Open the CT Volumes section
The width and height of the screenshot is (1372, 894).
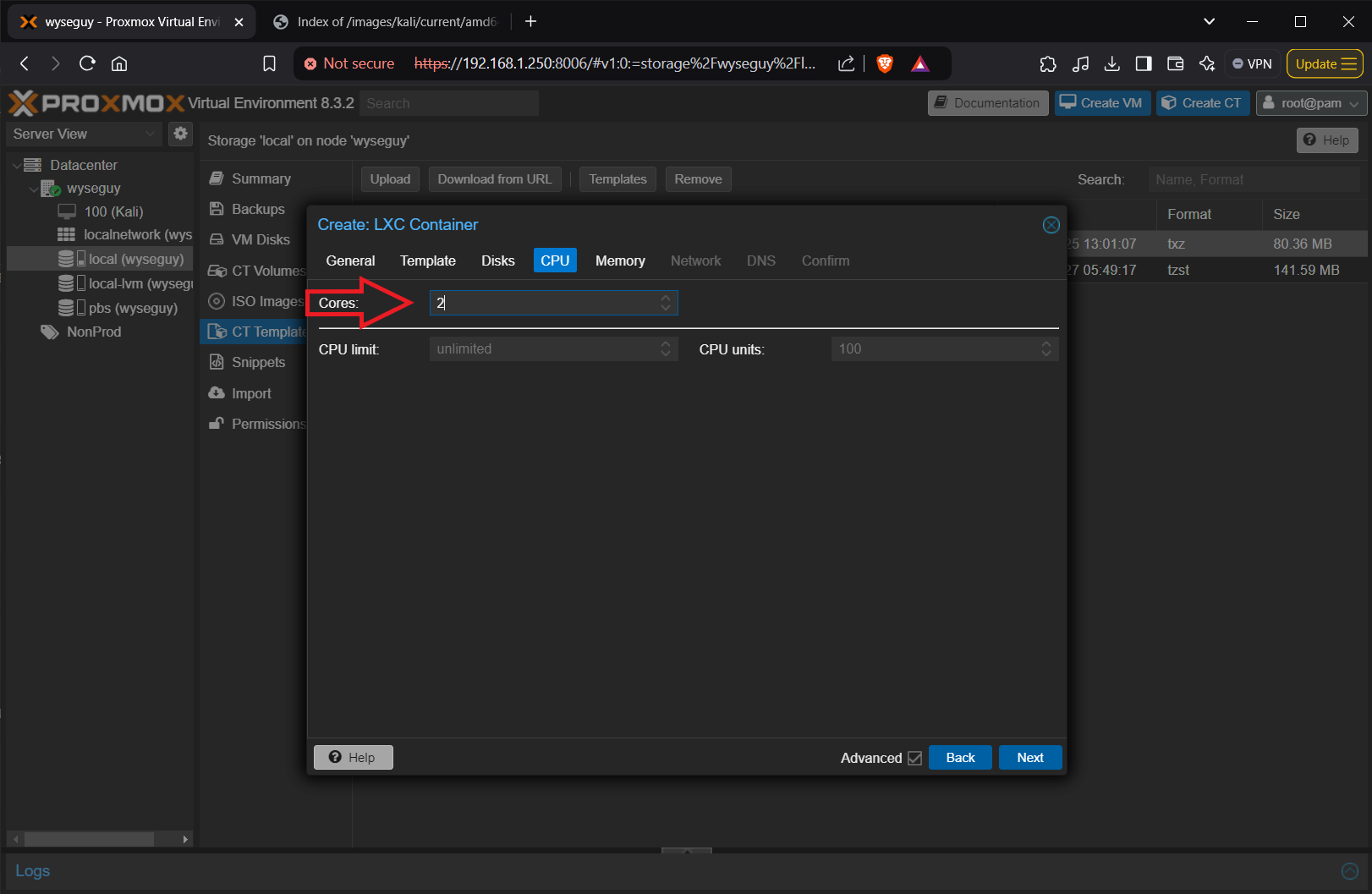[x=257, y=271]
